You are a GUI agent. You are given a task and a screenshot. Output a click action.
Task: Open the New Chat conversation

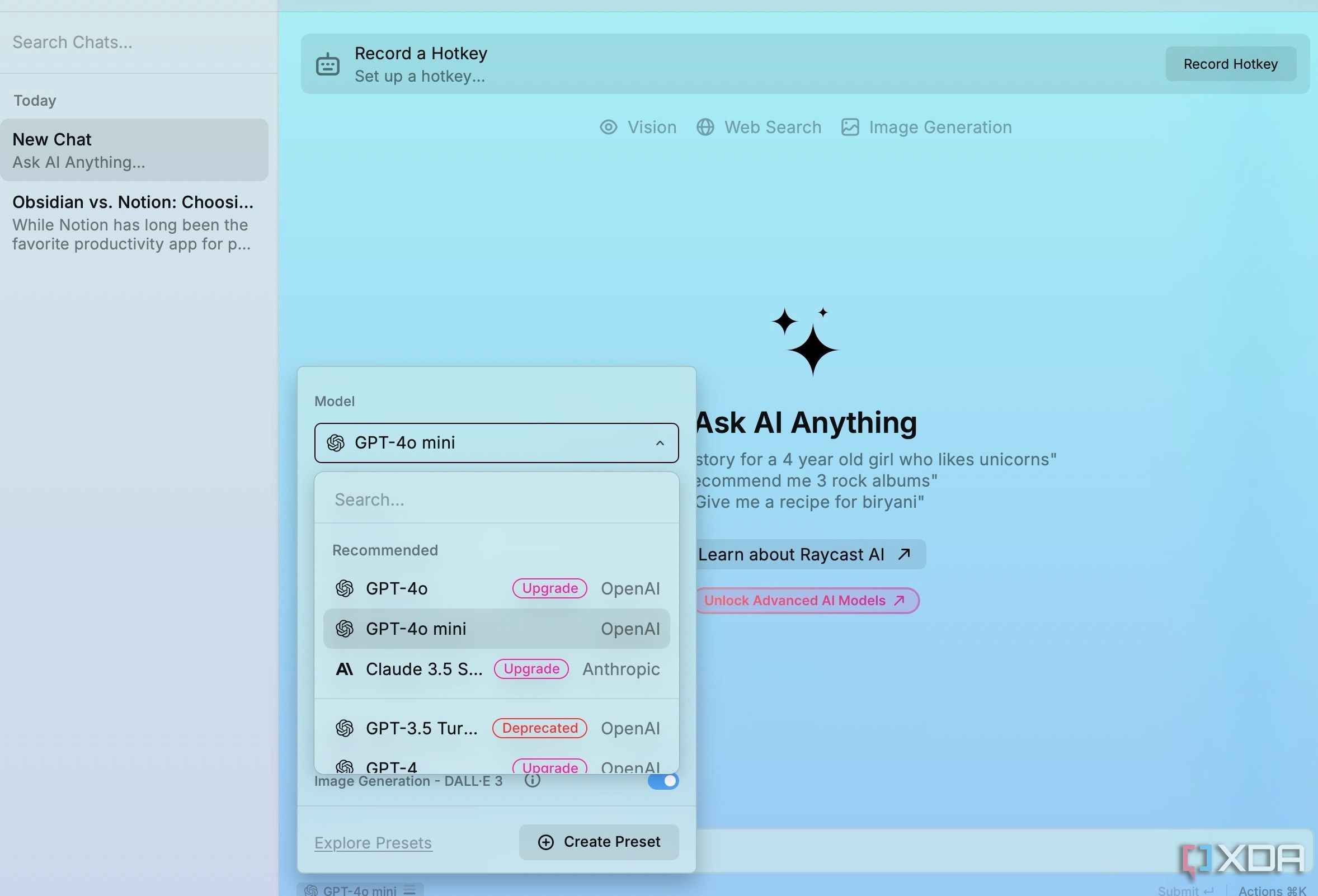tap(134, 150)
